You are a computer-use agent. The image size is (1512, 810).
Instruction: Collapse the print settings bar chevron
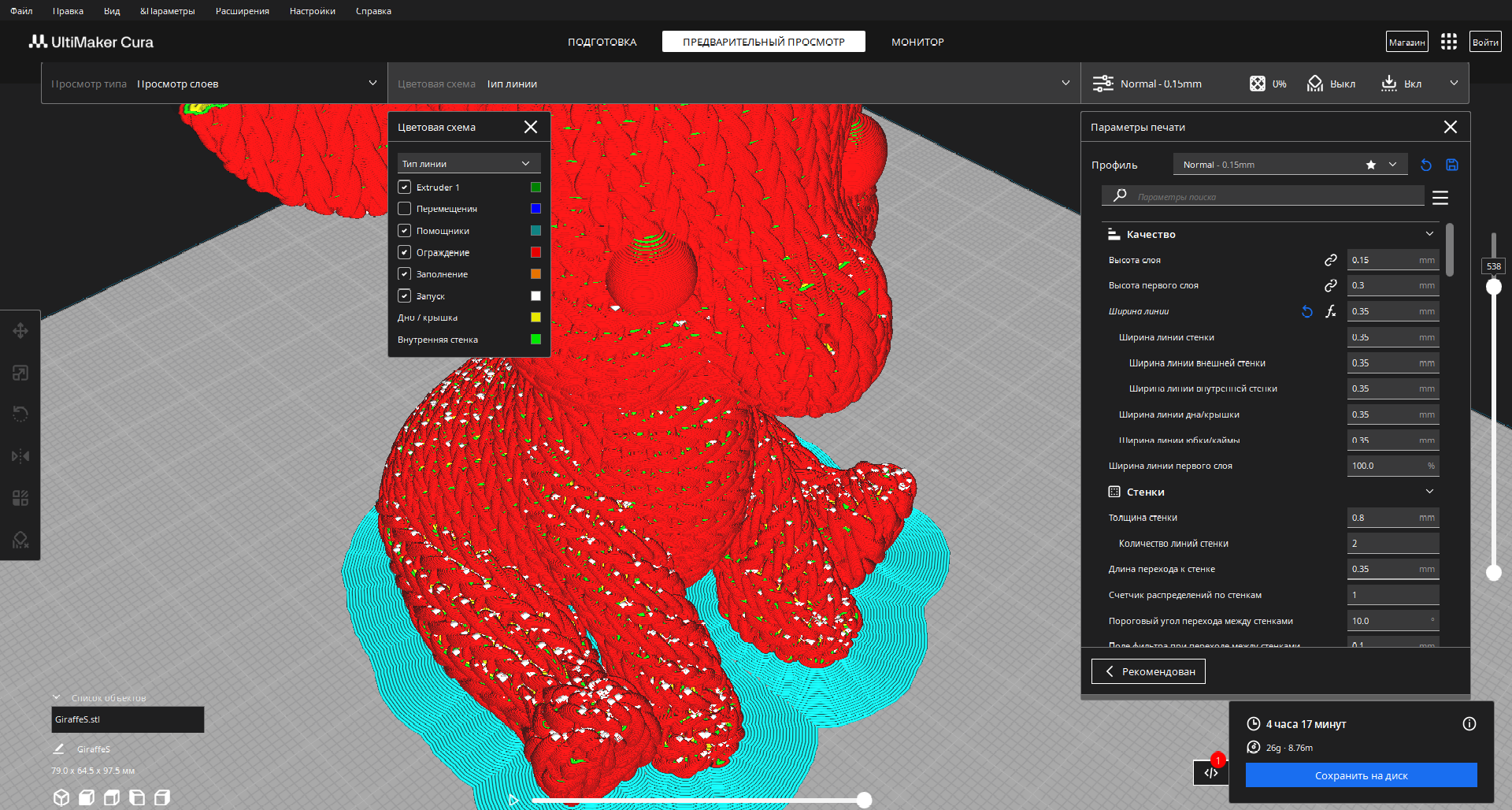click(x=1454, y=83)
